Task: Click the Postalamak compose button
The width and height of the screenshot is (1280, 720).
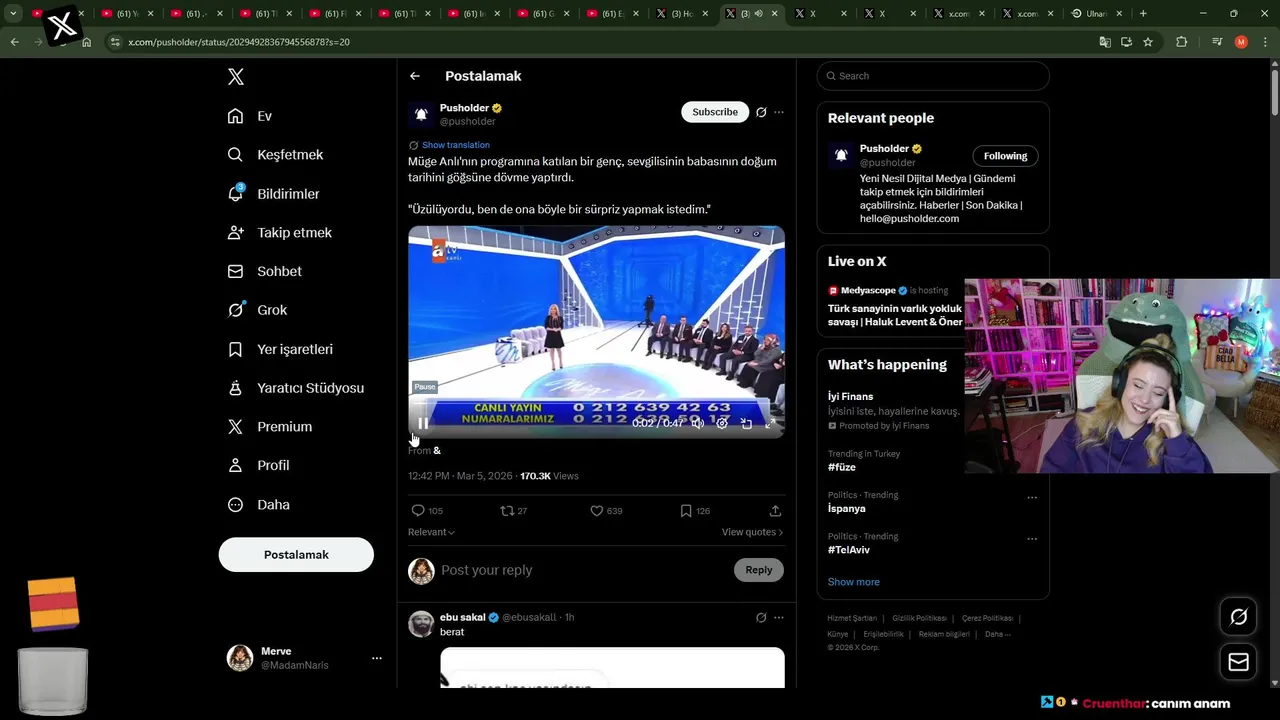Action: [296, 555]
